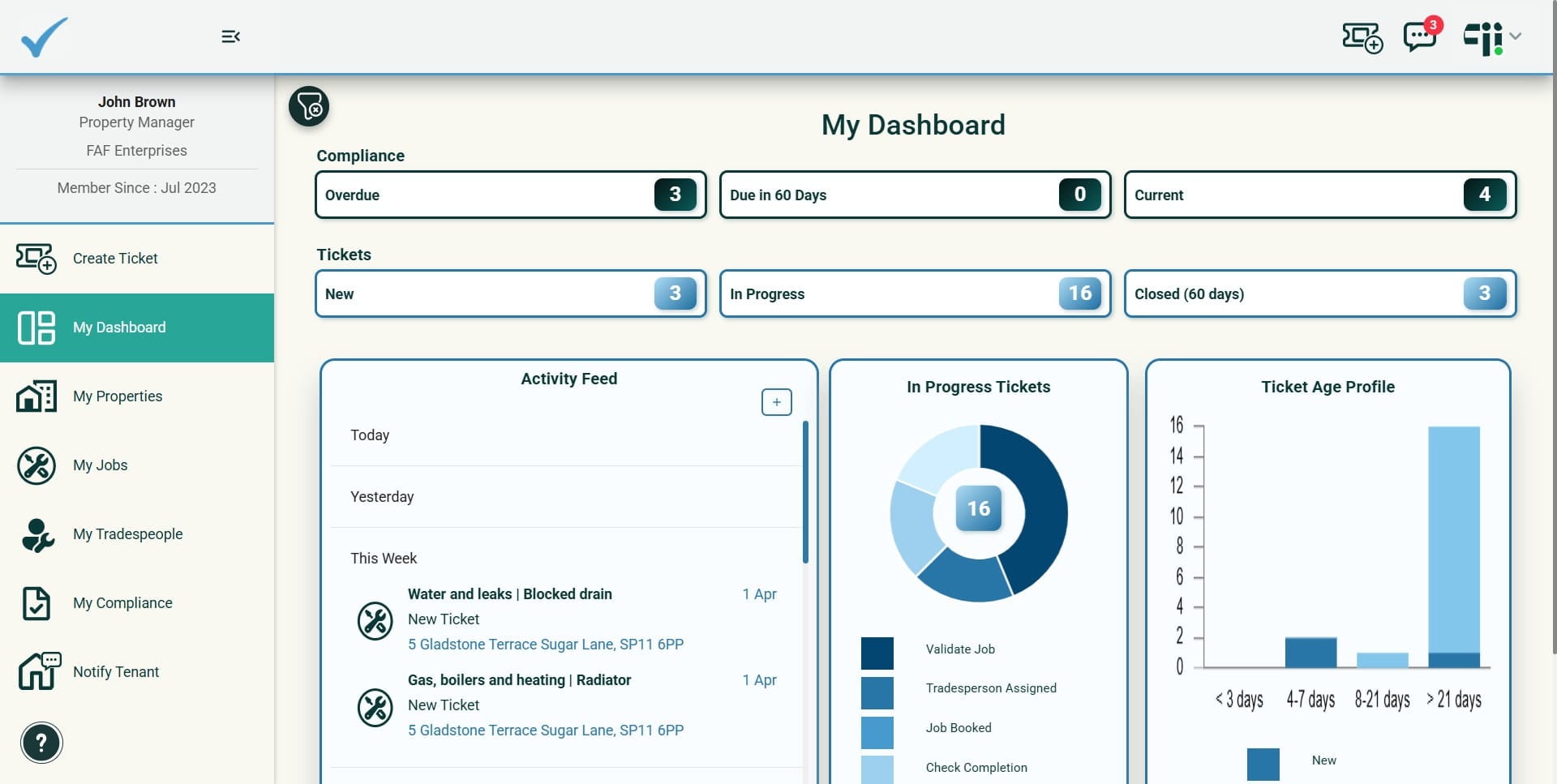This screenshot has height=784, width=1557.
Task: Toggle the Validate Job legend entry
Action: point(959,649)
